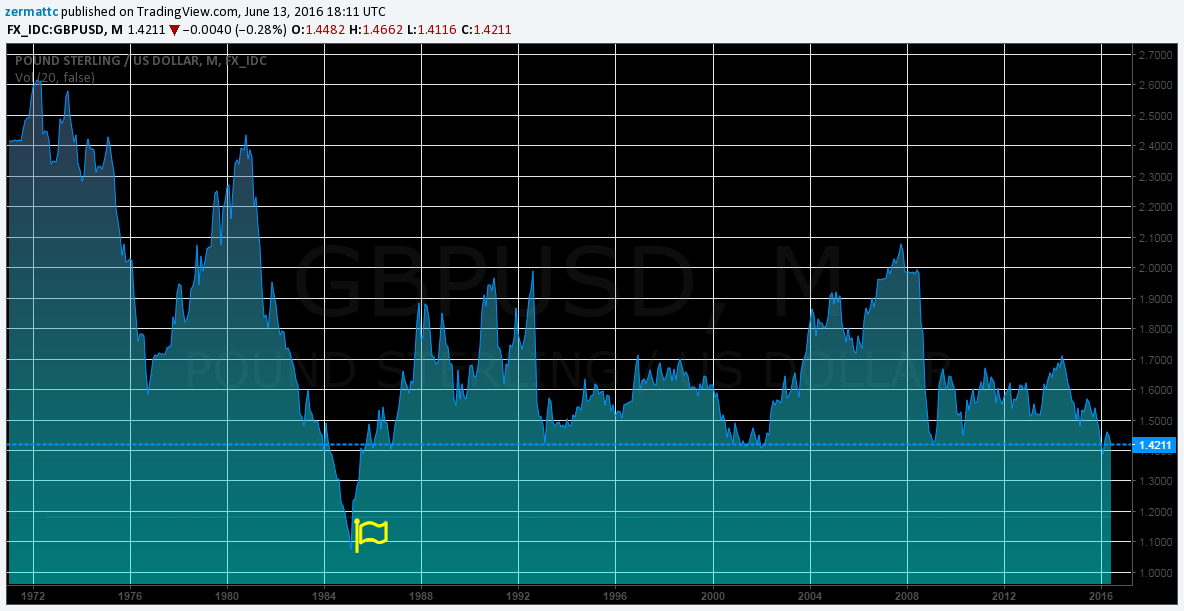Click the 2.6000 price axis label
Viewport: 1184px width, 611px height.
coord(1156,85)
